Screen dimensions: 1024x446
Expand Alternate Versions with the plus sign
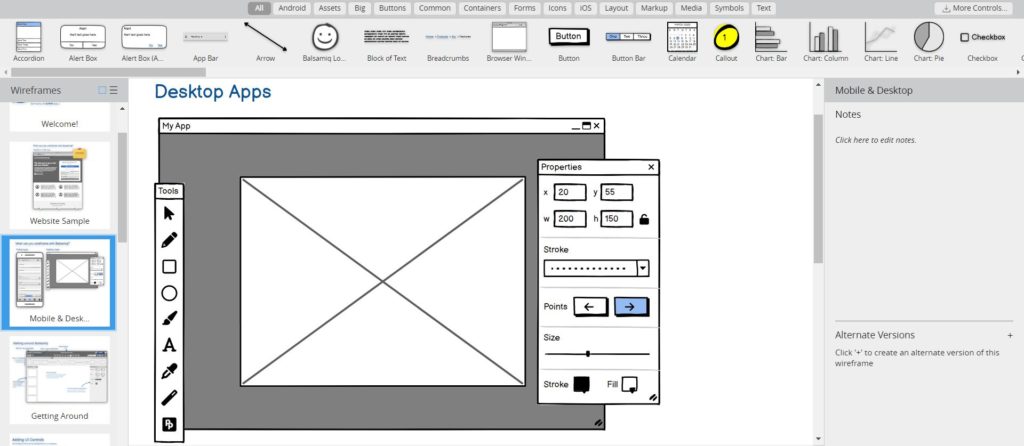tap(1010, 335)
